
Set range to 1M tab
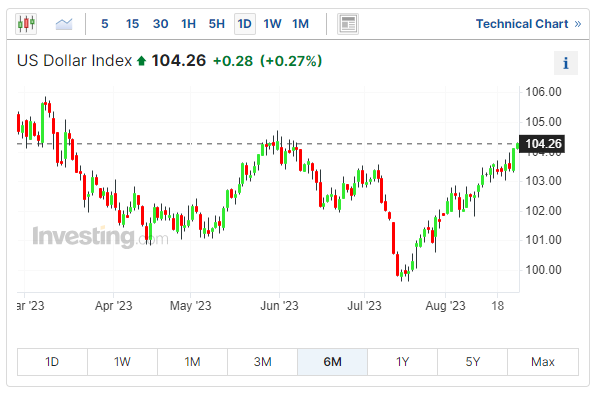[192, 362]
